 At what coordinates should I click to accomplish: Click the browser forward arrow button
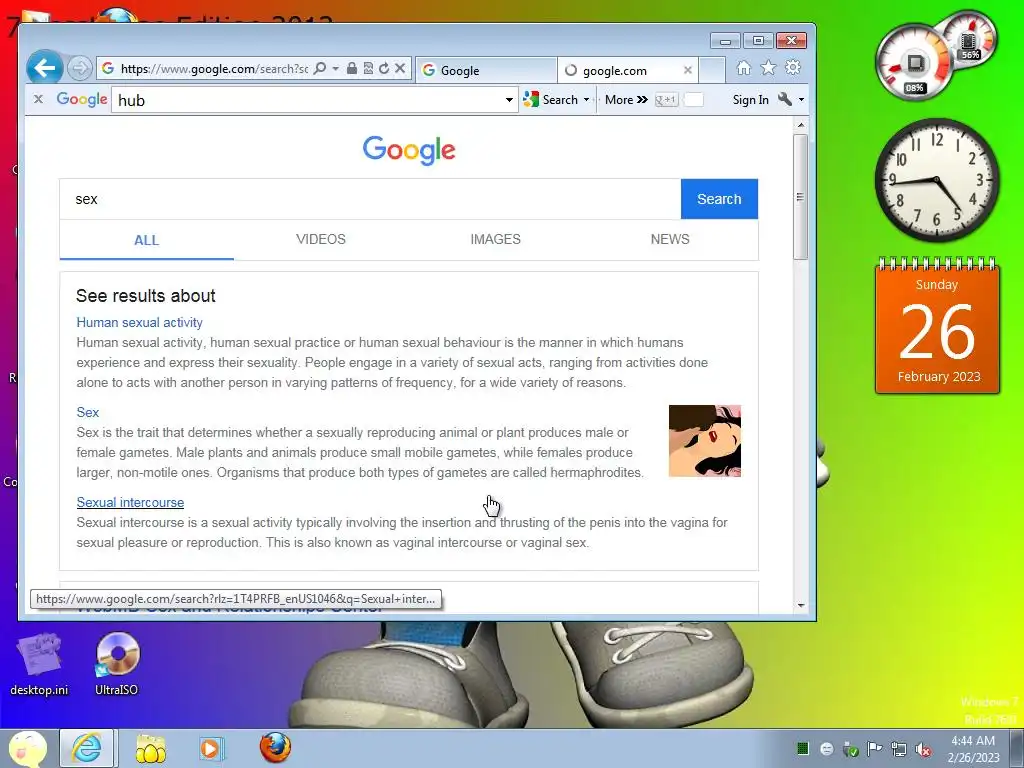[80, 68]
